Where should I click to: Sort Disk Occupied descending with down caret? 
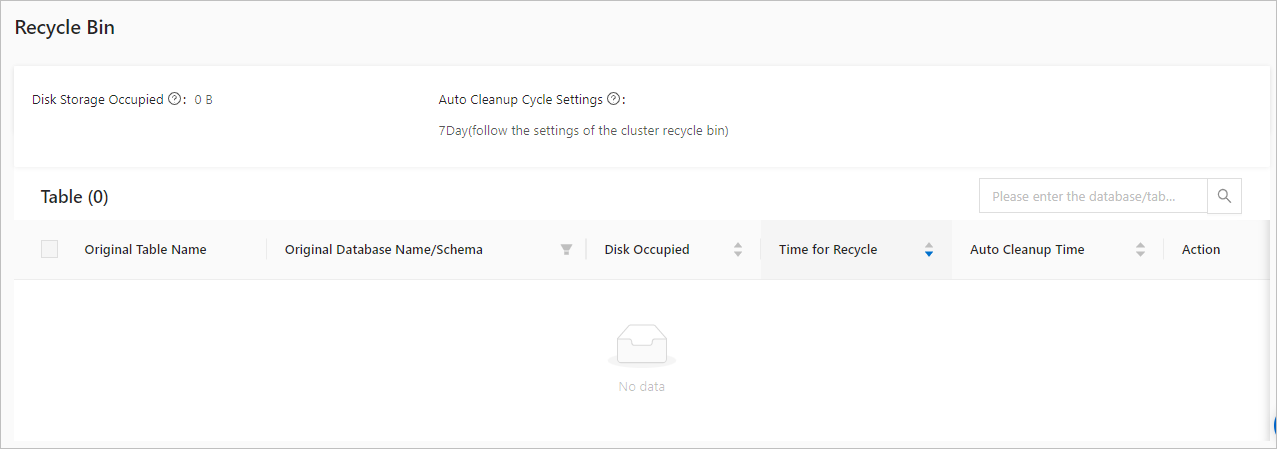(x=738, y=254)
